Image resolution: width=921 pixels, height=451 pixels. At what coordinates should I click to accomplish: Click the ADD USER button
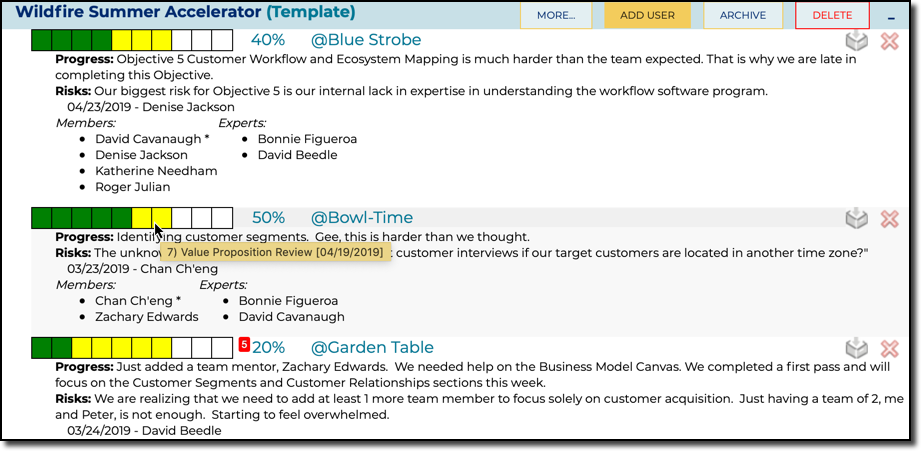(x=647, y=16)
